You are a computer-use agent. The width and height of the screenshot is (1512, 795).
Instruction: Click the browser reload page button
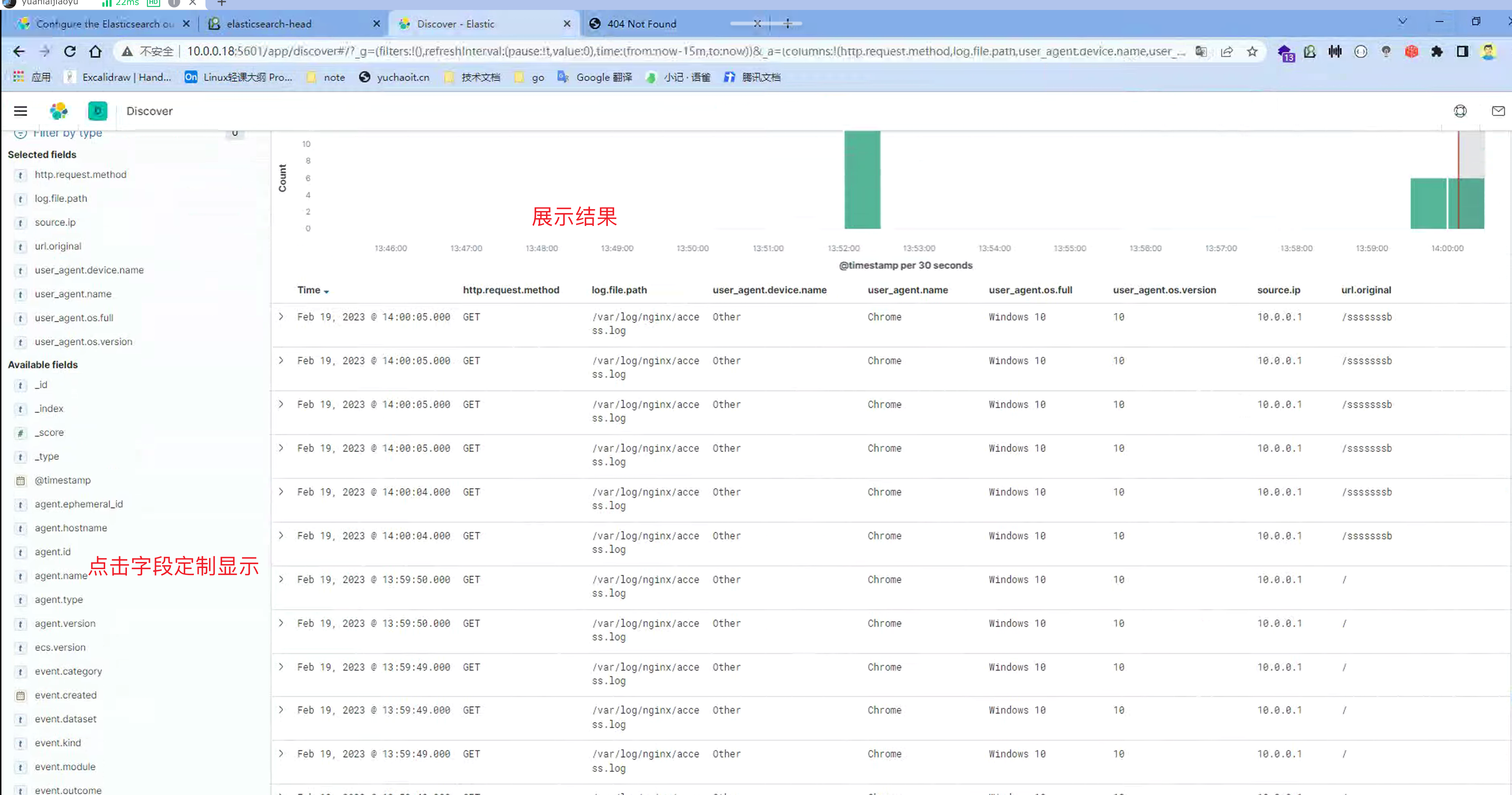(70, 52)
